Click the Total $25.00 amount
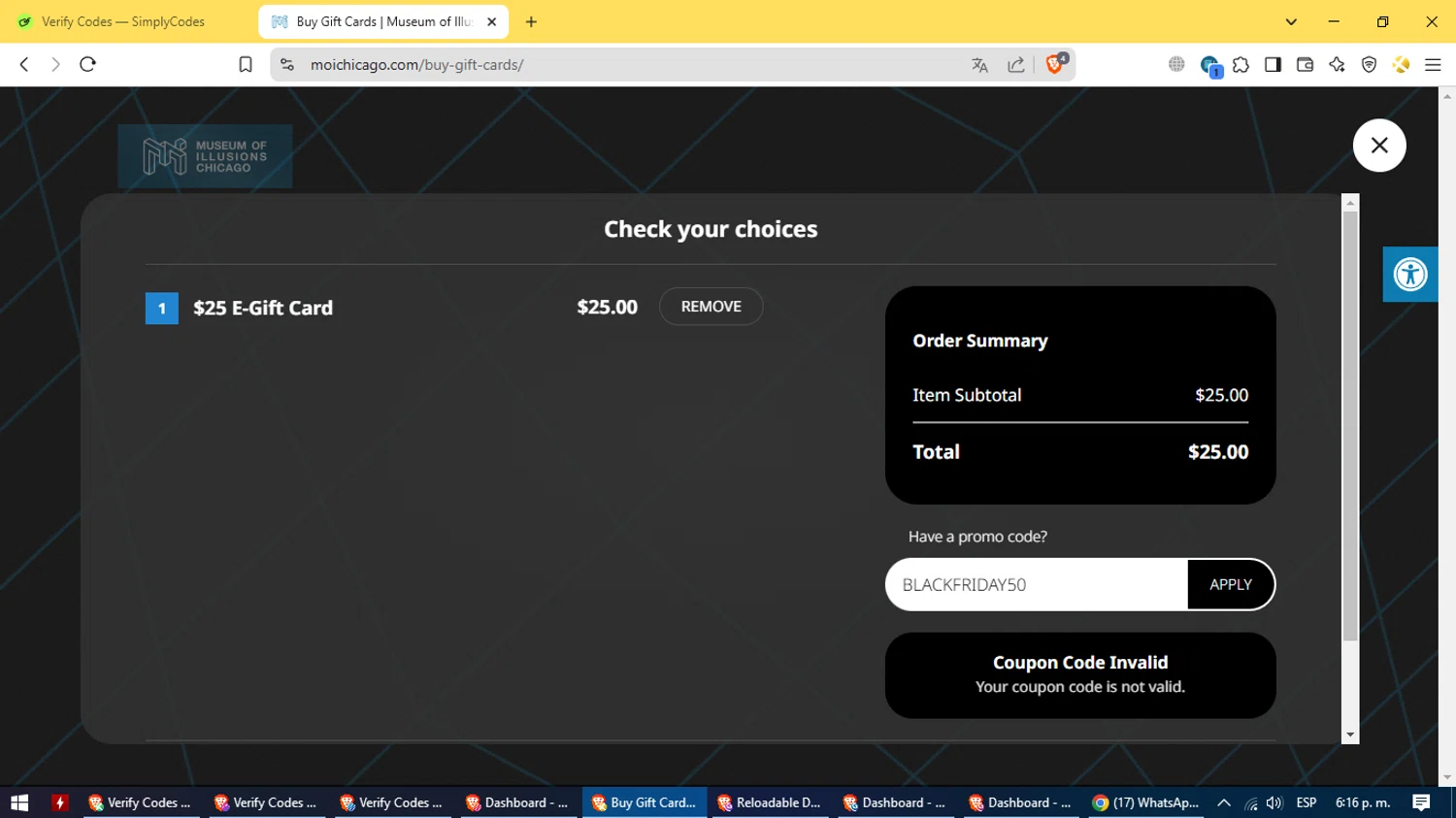This screenshot has width=1456, height=818. [1218, 452]
